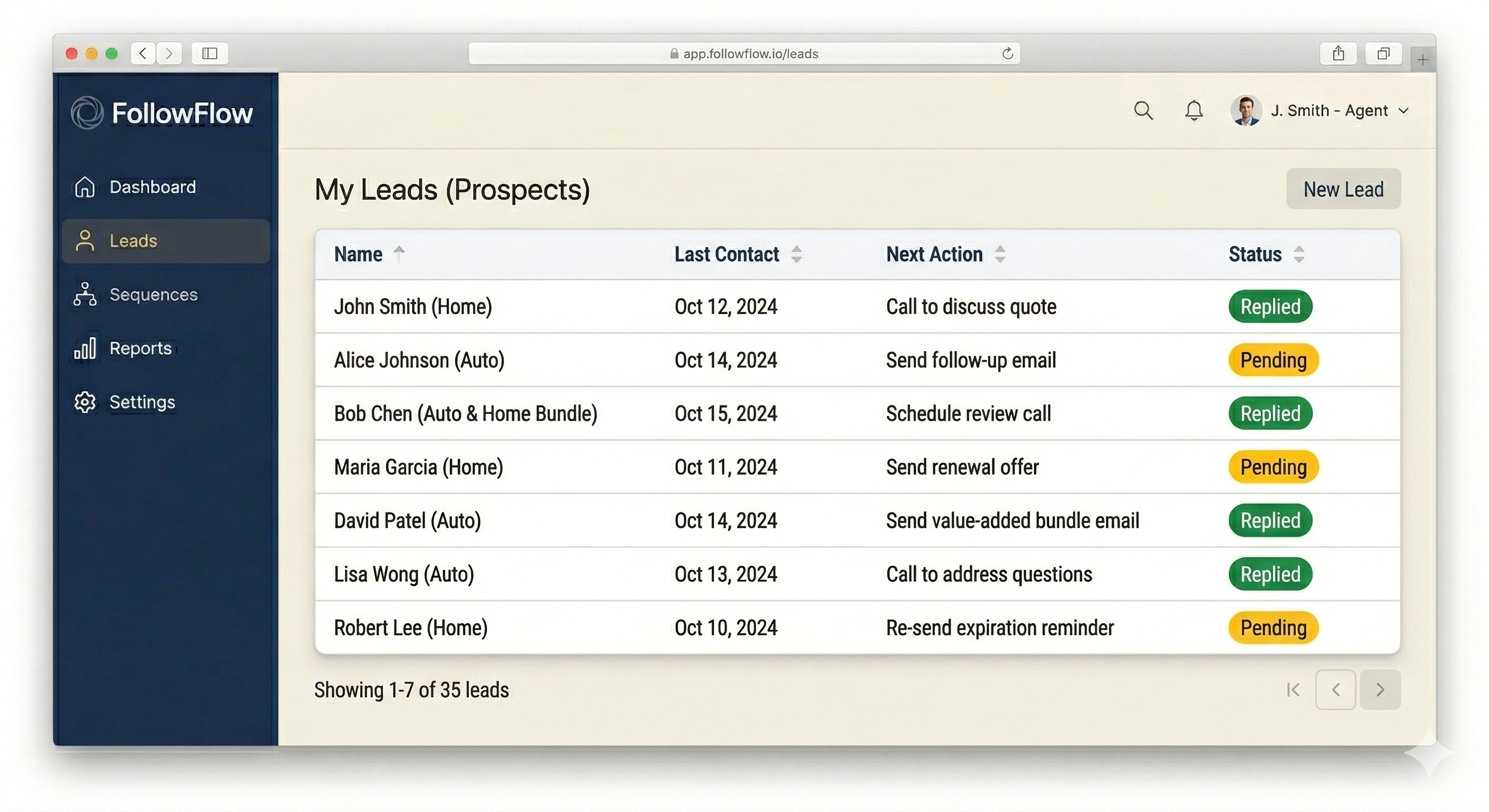This screenshot has height=812, width=1489.
Task: Open the notifications bell
Action: [x=1193, y=110]
